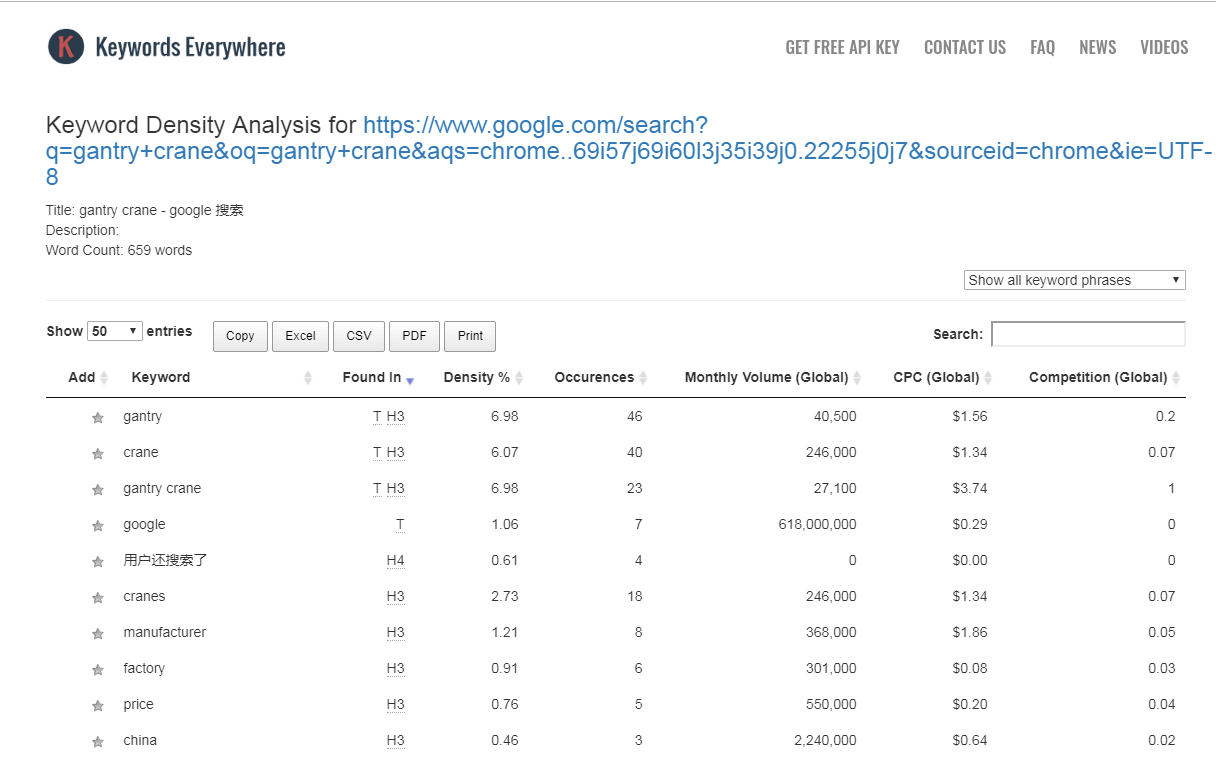Screen dimensions: 1216x760
Task: Star the 'factory' keyword row
Action: [x=98, y=670]
